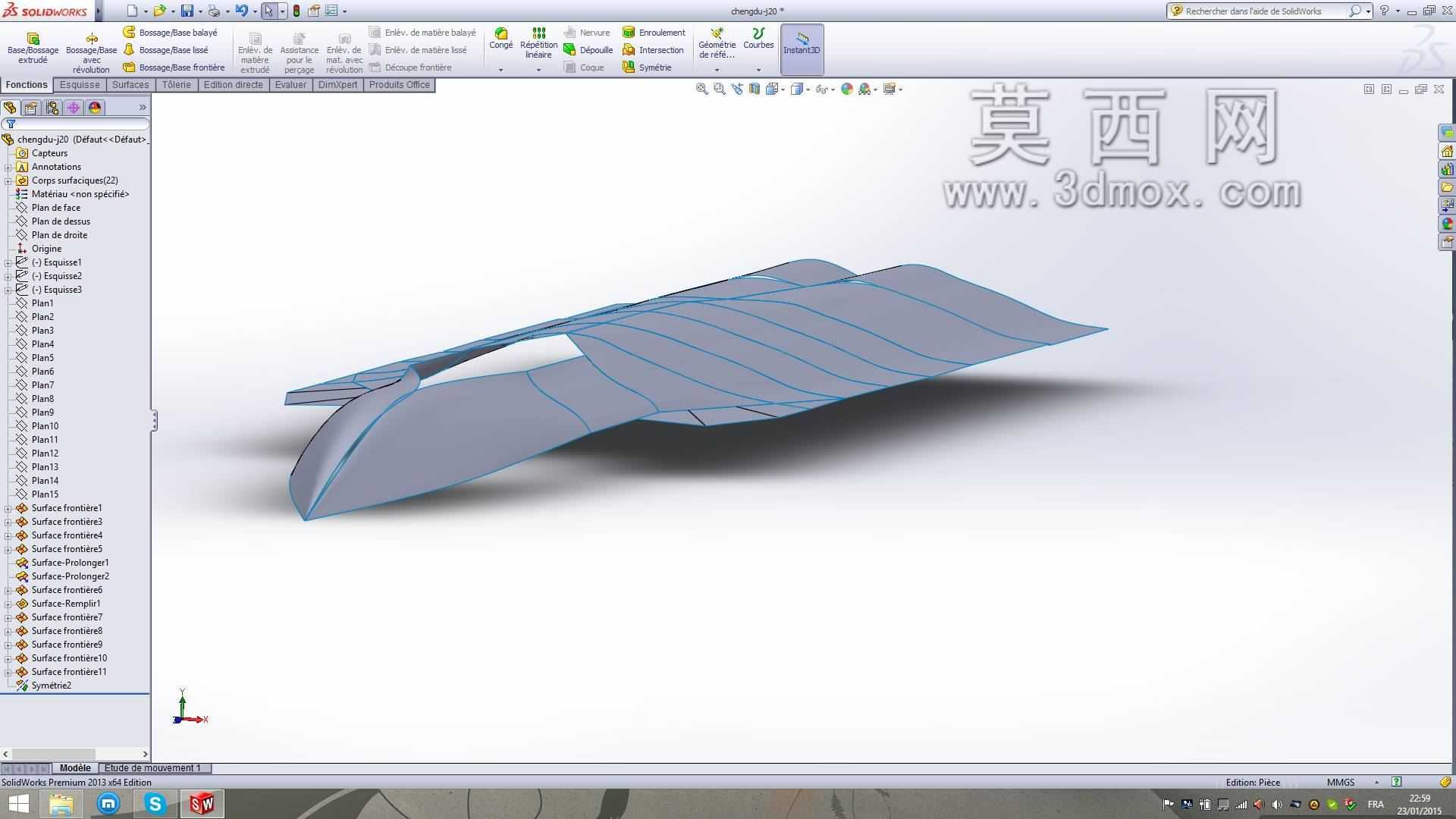Activate Zoom to area tool

click(719, 89)
